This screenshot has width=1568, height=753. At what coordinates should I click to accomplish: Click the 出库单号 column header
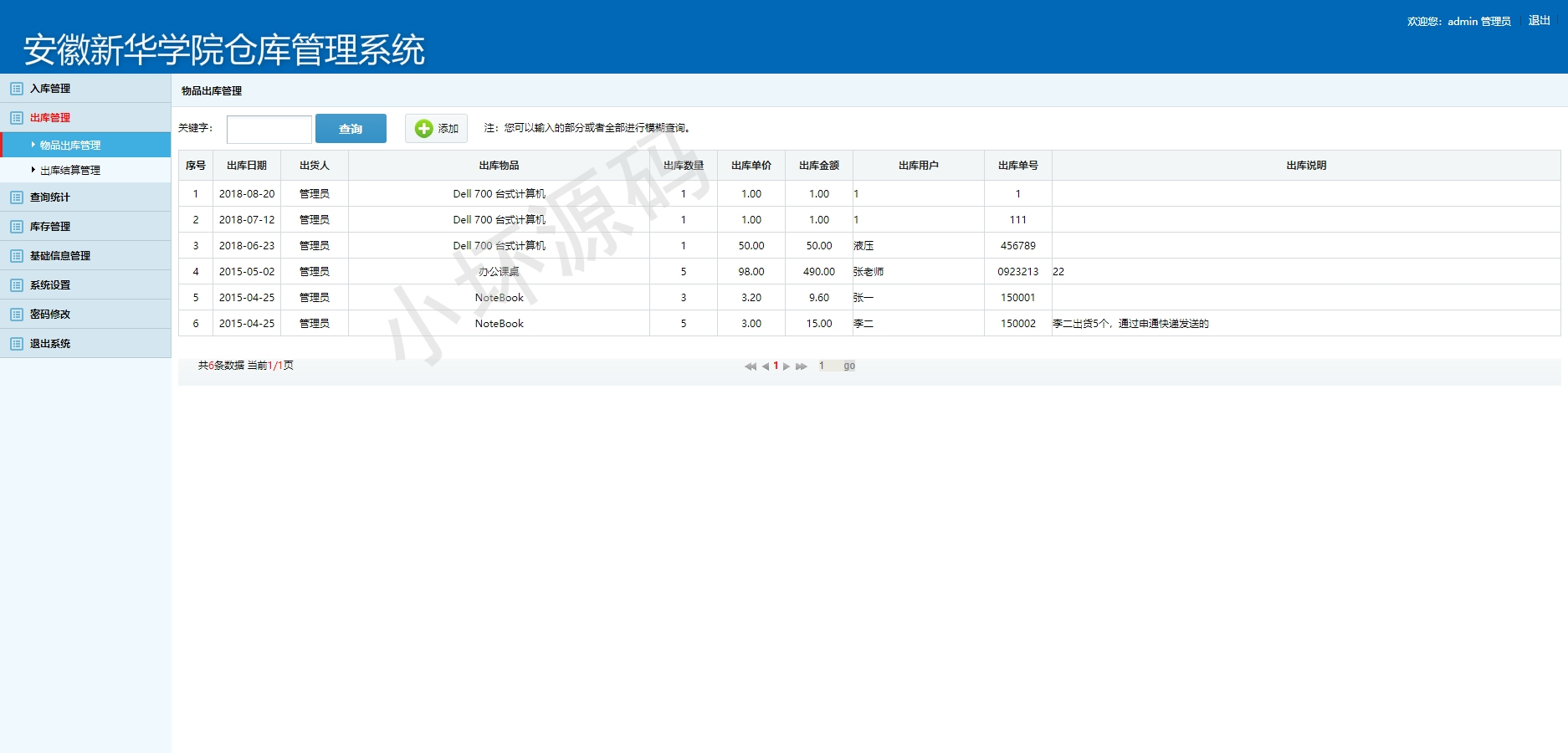1018,166
